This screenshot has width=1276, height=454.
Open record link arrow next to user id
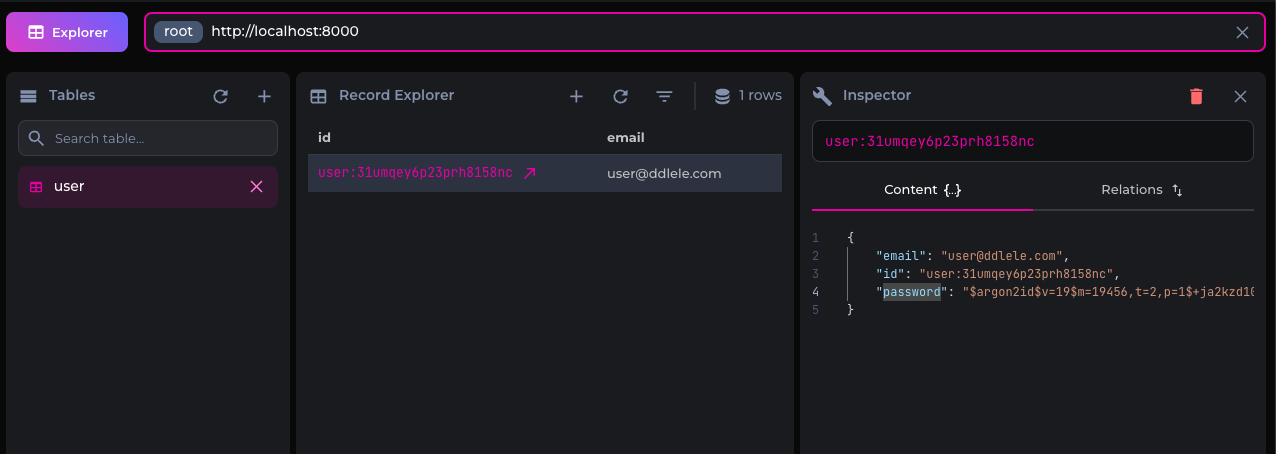[x=530, y=173]
